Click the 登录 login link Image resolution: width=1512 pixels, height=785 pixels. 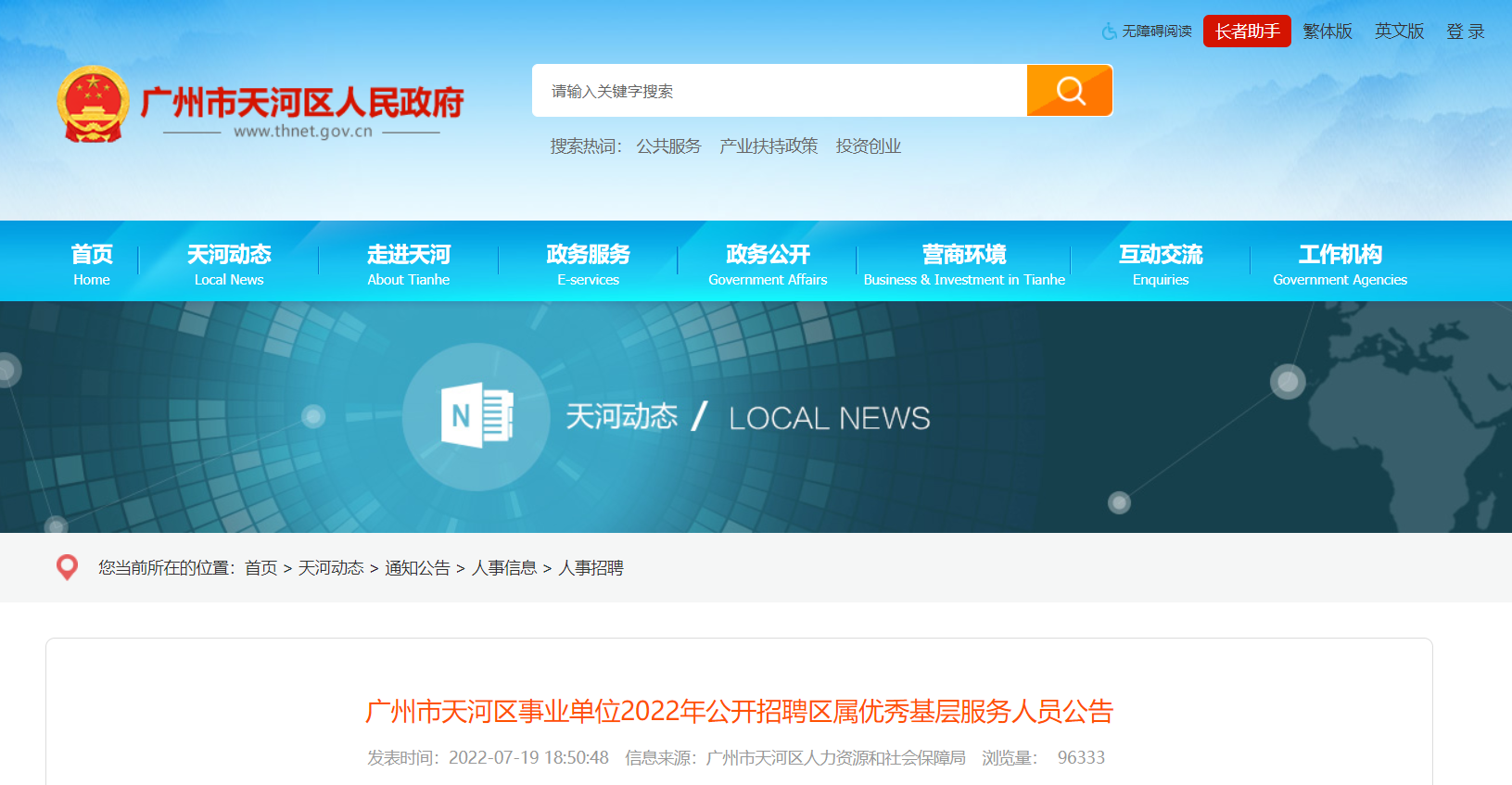pos(1466,32)
